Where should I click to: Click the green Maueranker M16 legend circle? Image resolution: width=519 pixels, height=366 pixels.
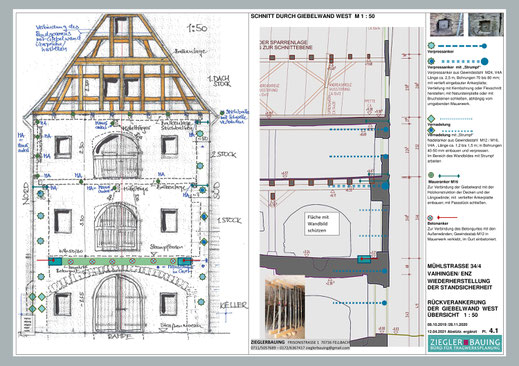click(431, 175)
